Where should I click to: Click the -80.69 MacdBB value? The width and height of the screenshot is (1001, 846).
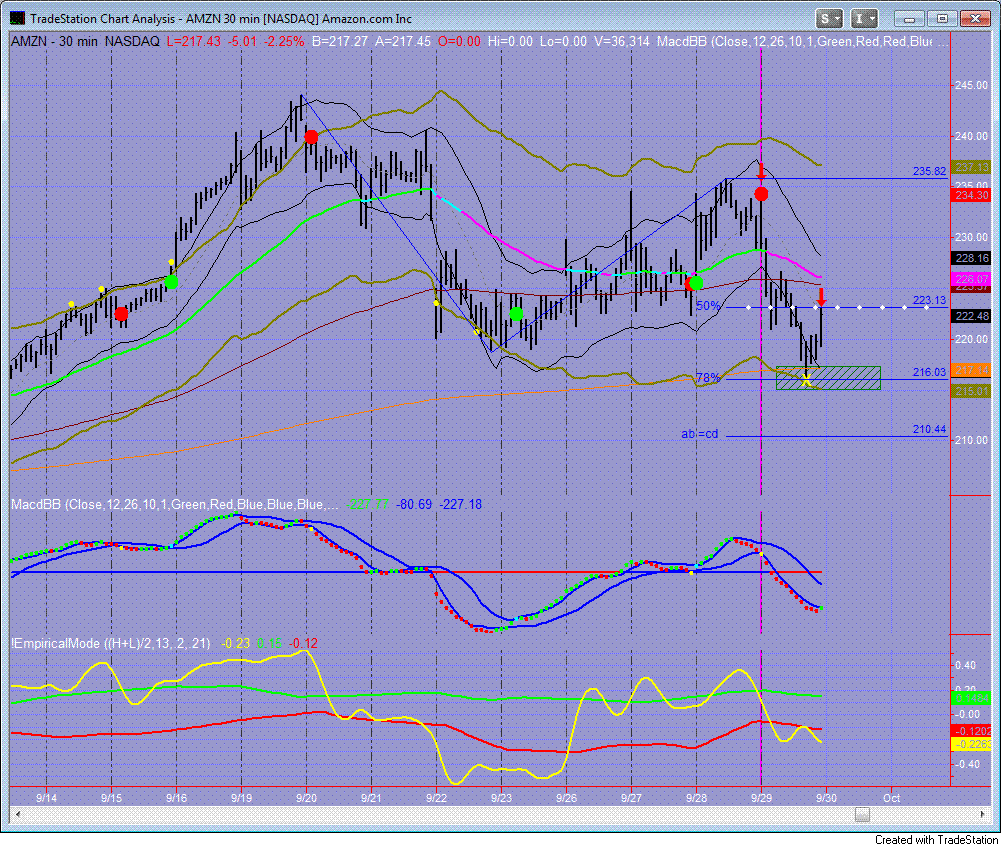click(x=414, y=504)
